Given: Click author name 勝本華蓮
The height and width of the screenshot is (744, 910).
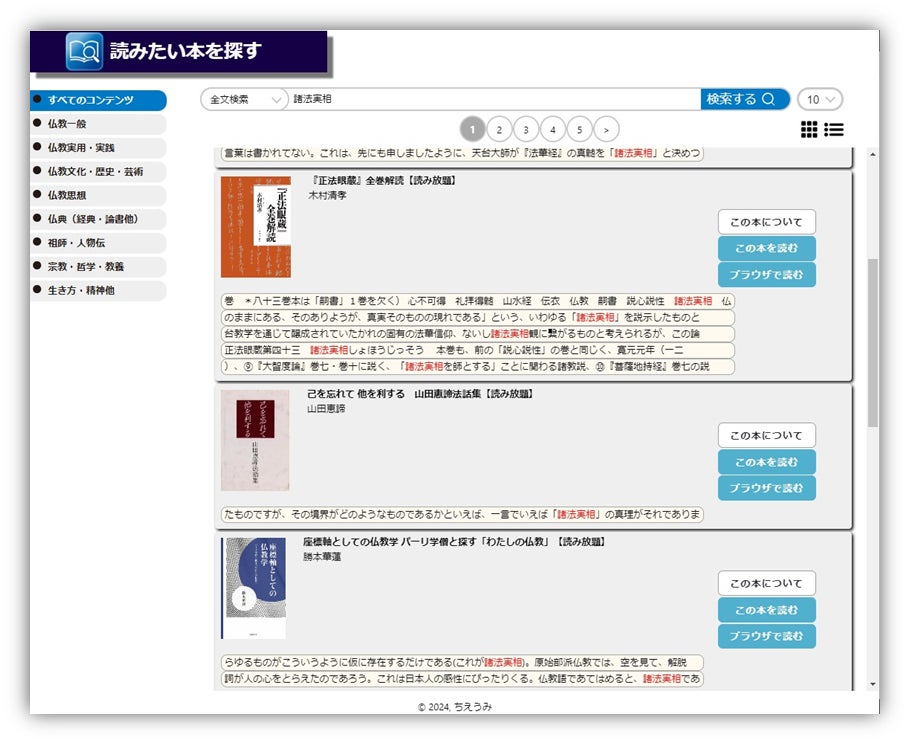Looking at the screenshot, I should point(322,557).
